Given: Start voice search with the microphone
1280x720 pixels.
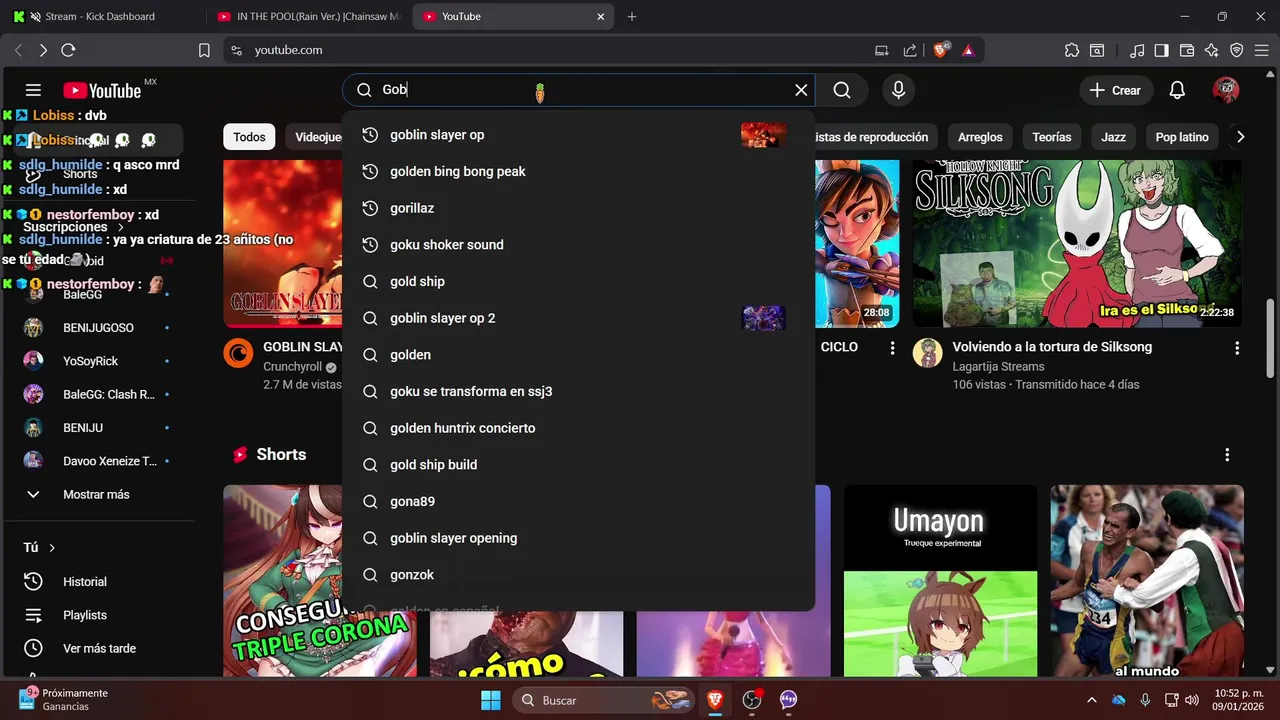Looking at the screenshot, I should (898, 90).
